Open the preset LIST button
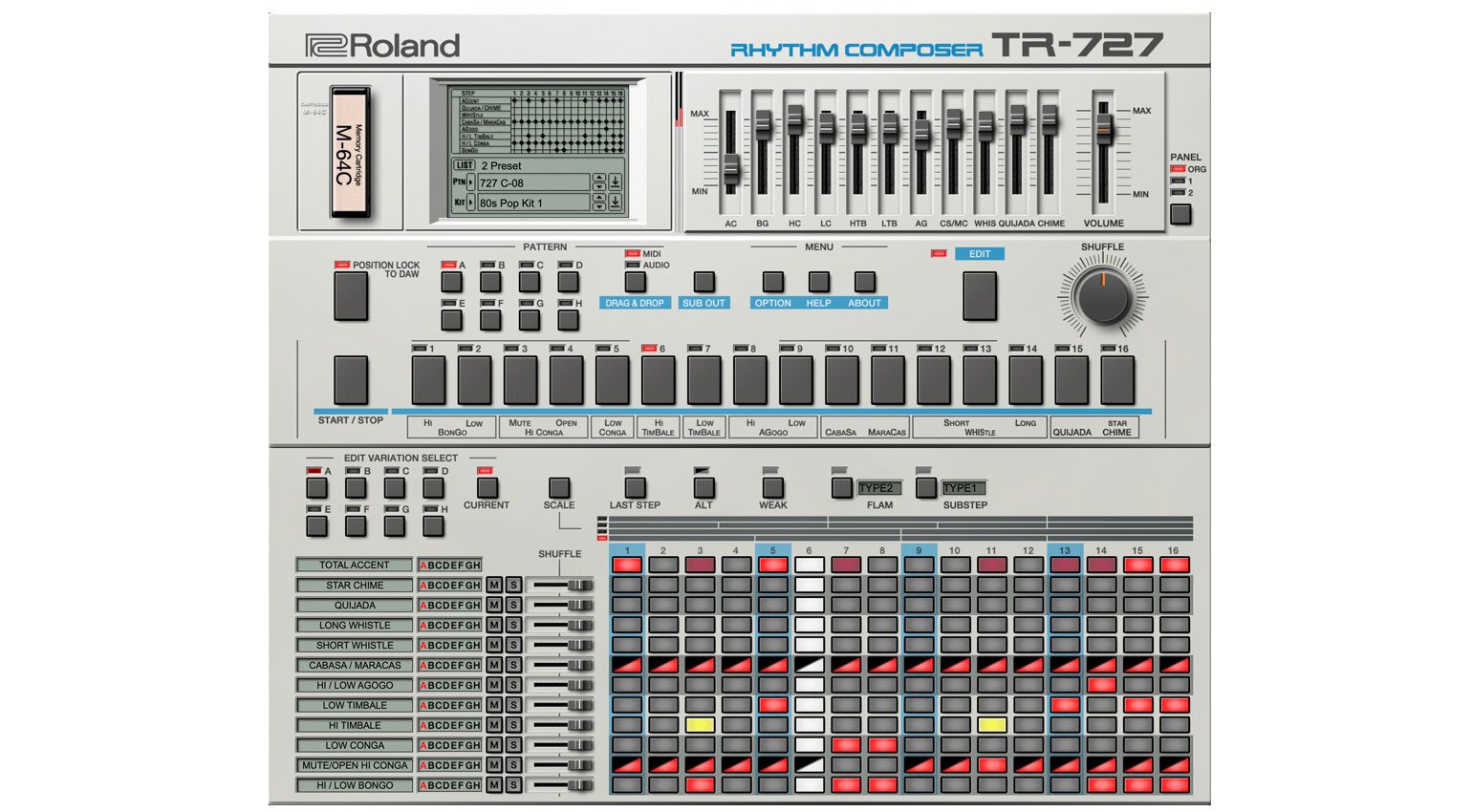Screen dimensions: 1472x812 click(464, 165)
